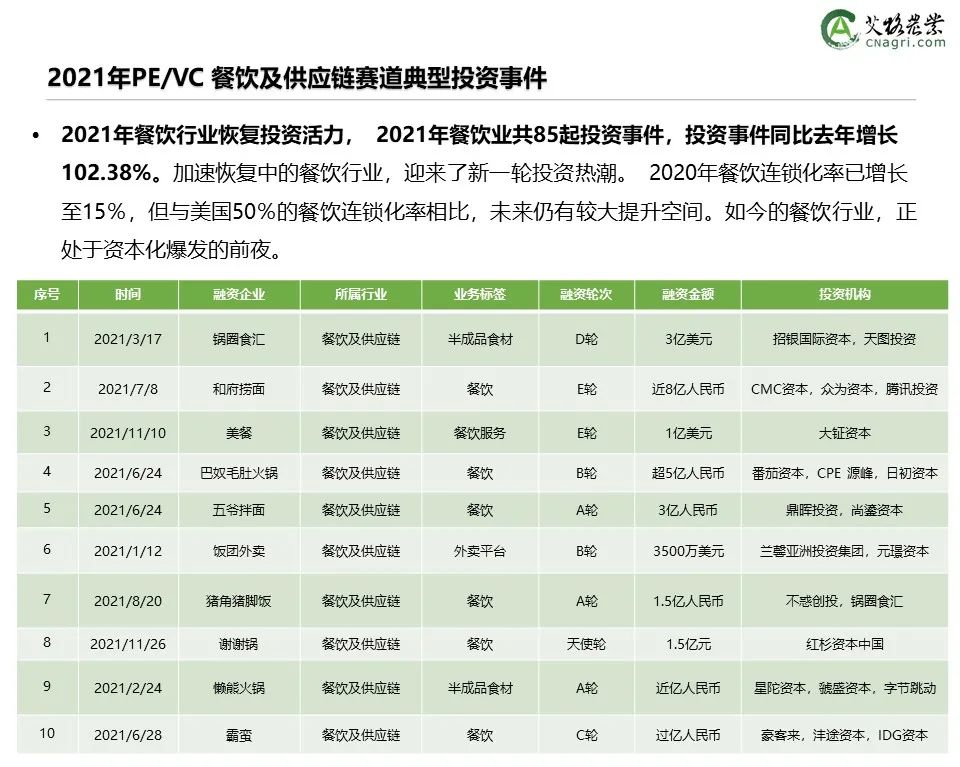Click the 3亿美元 amount cell

(688, 339)
